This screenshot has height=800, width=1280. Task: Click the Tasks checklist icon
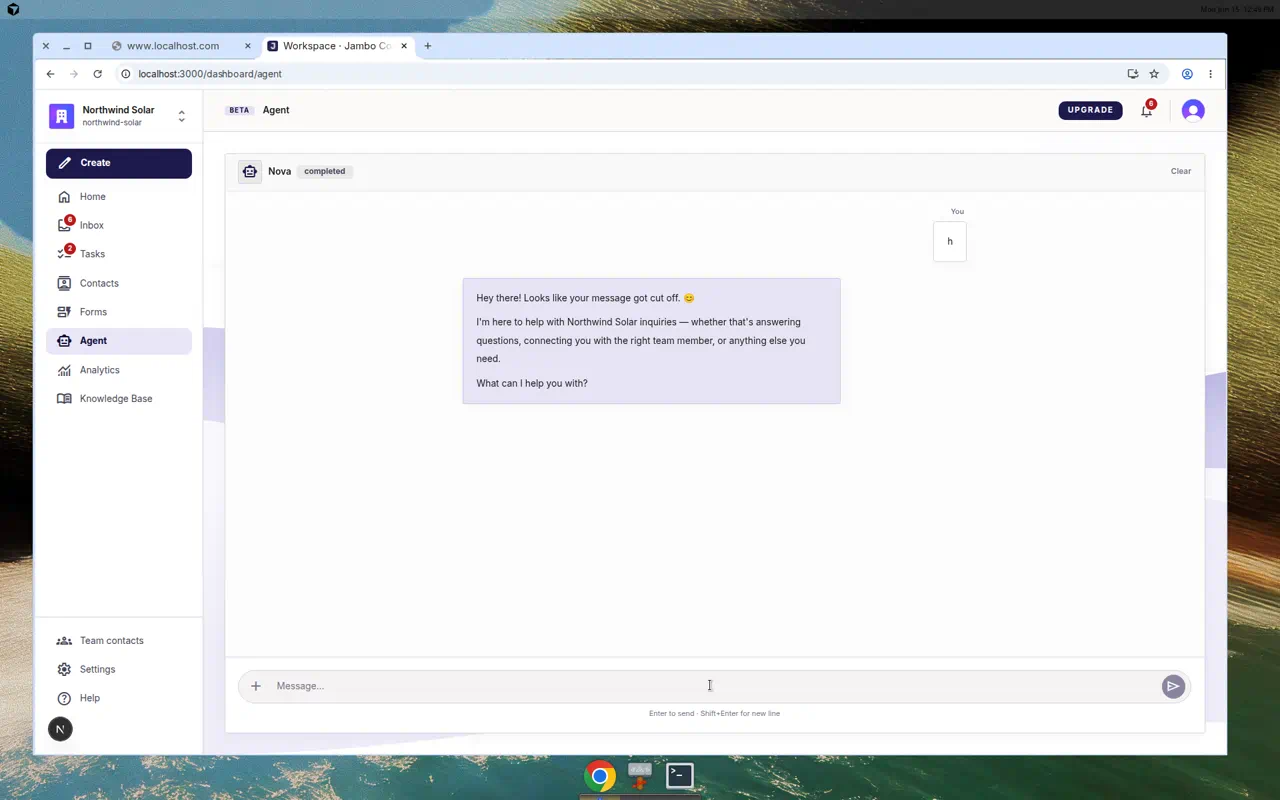click(x=64, y=254)
